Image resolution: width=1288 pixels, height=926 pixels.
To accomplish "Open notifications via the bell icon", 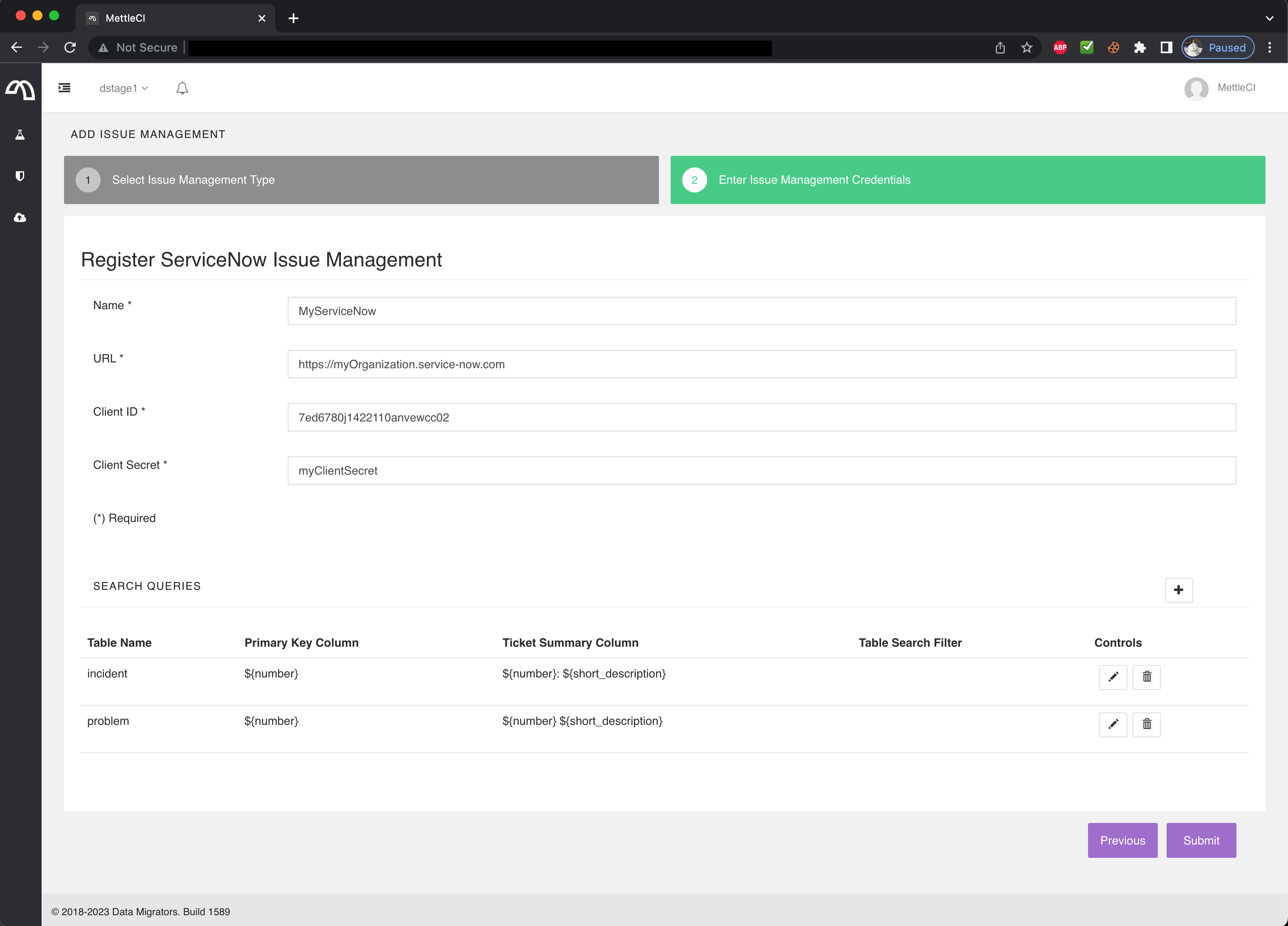I will click(x=182, y=88).
